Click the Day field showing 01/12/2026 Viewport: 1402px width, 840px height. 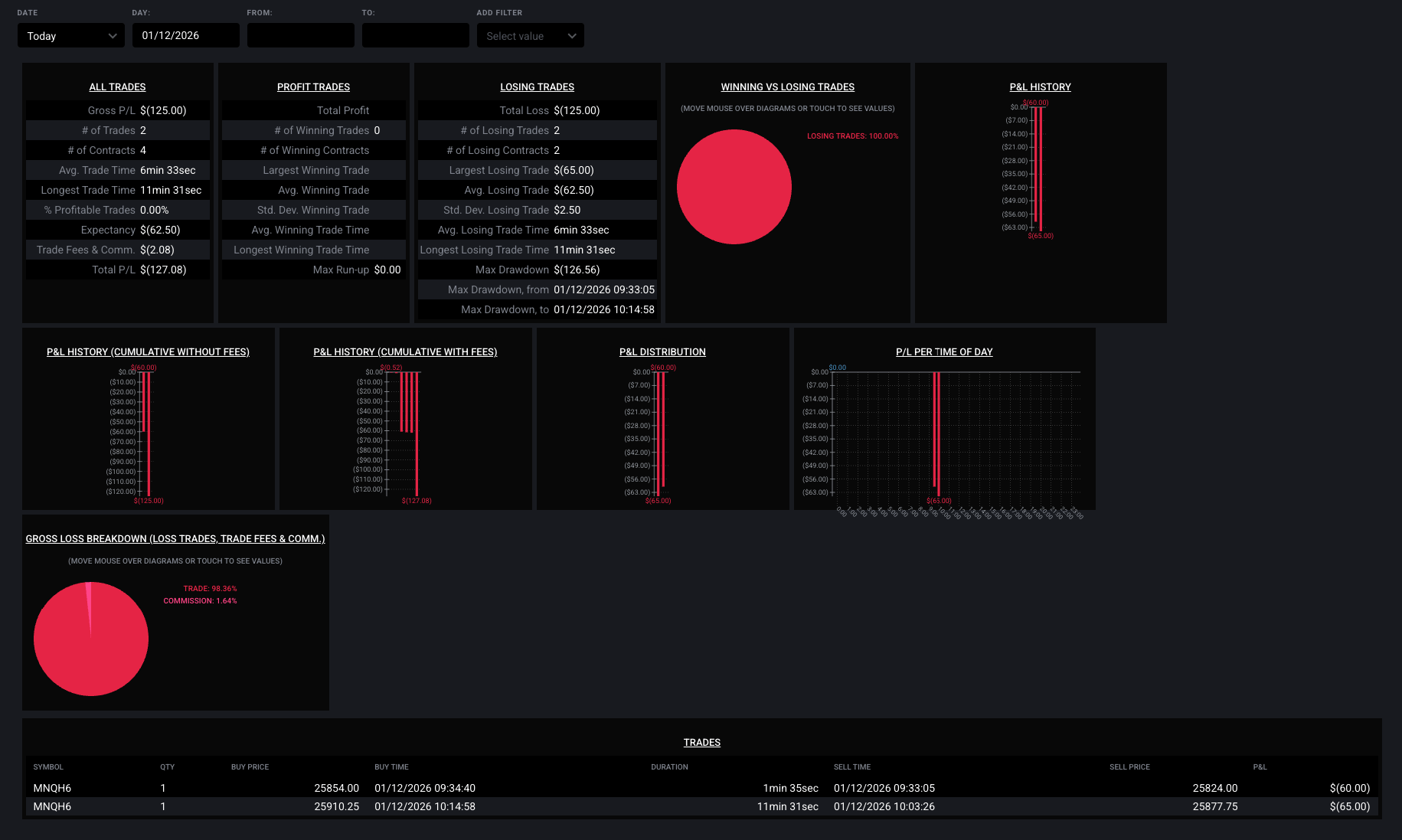tap(185, 35)
